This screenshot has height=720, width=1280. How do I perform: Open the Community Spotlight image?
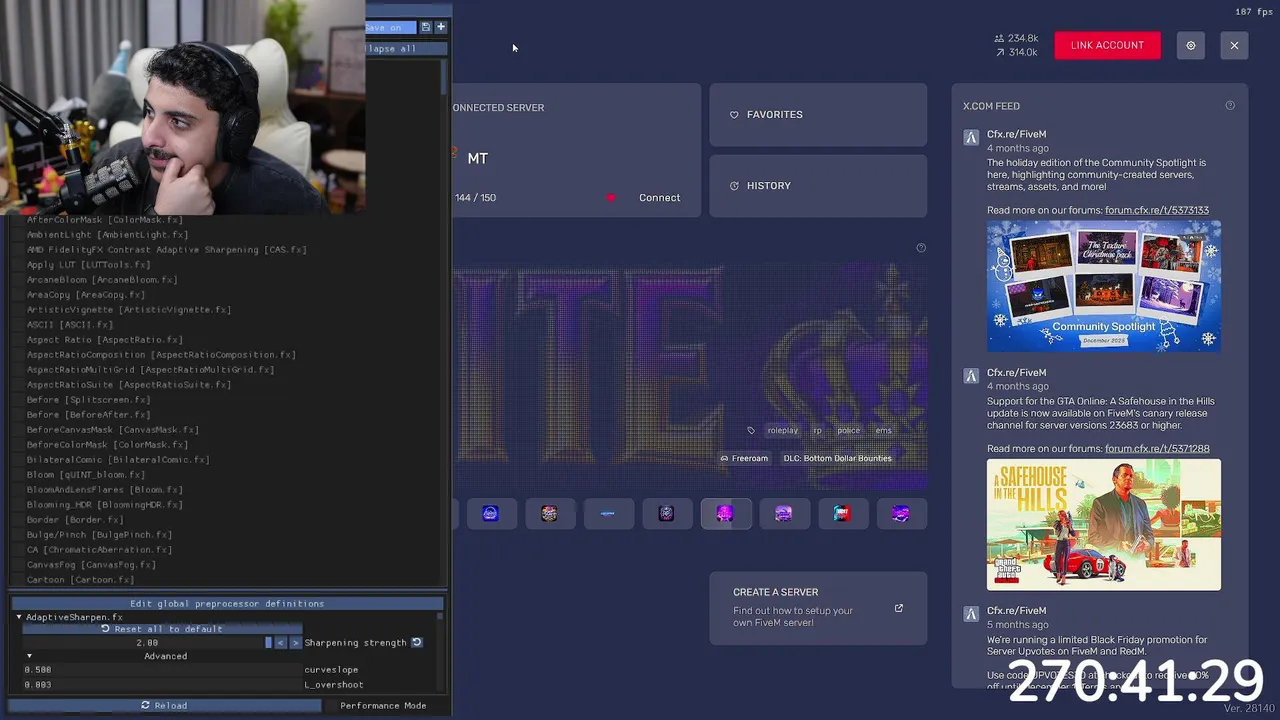tap(1104, 286)
